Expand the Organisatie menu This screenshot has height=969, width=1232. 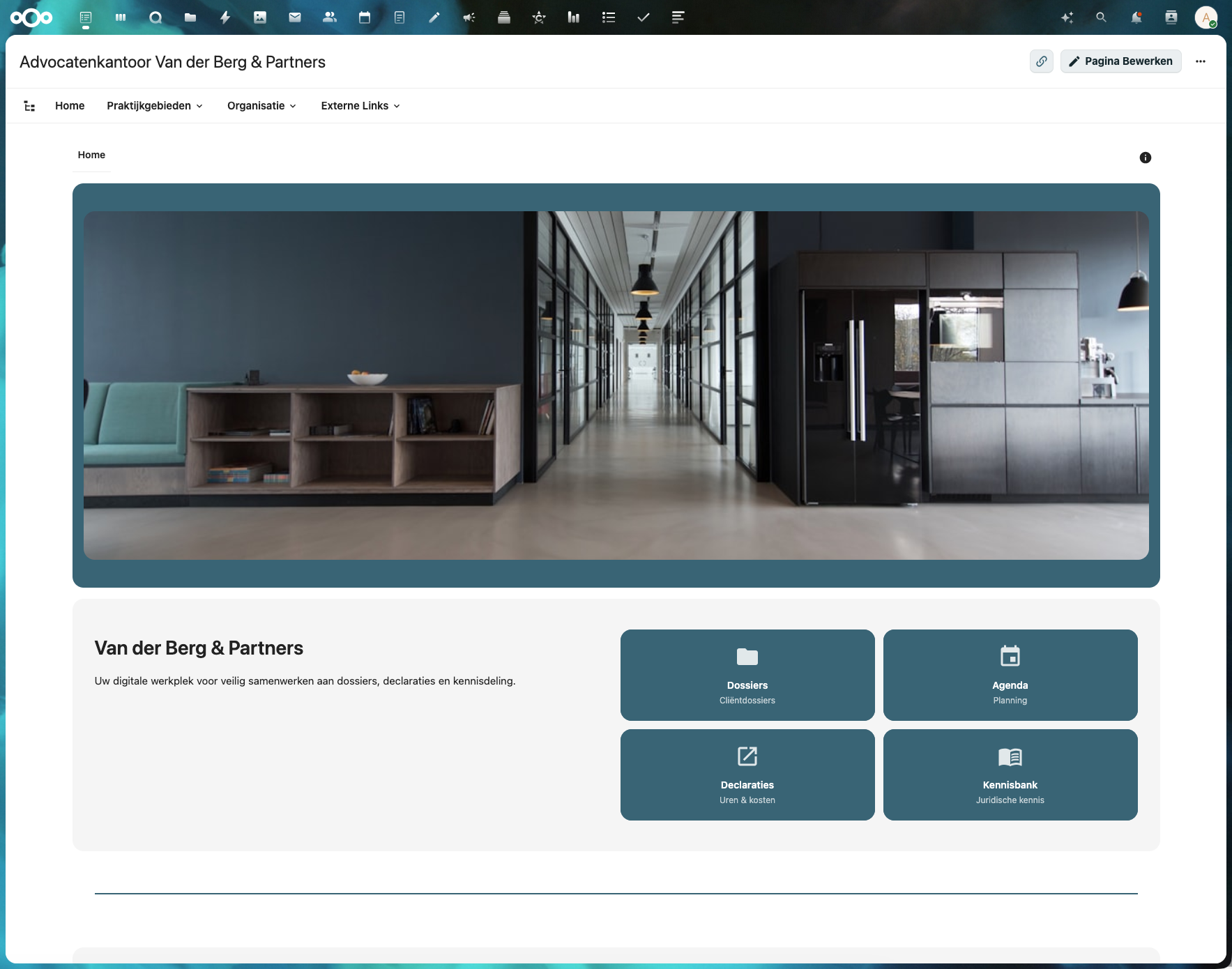(262, 106)
